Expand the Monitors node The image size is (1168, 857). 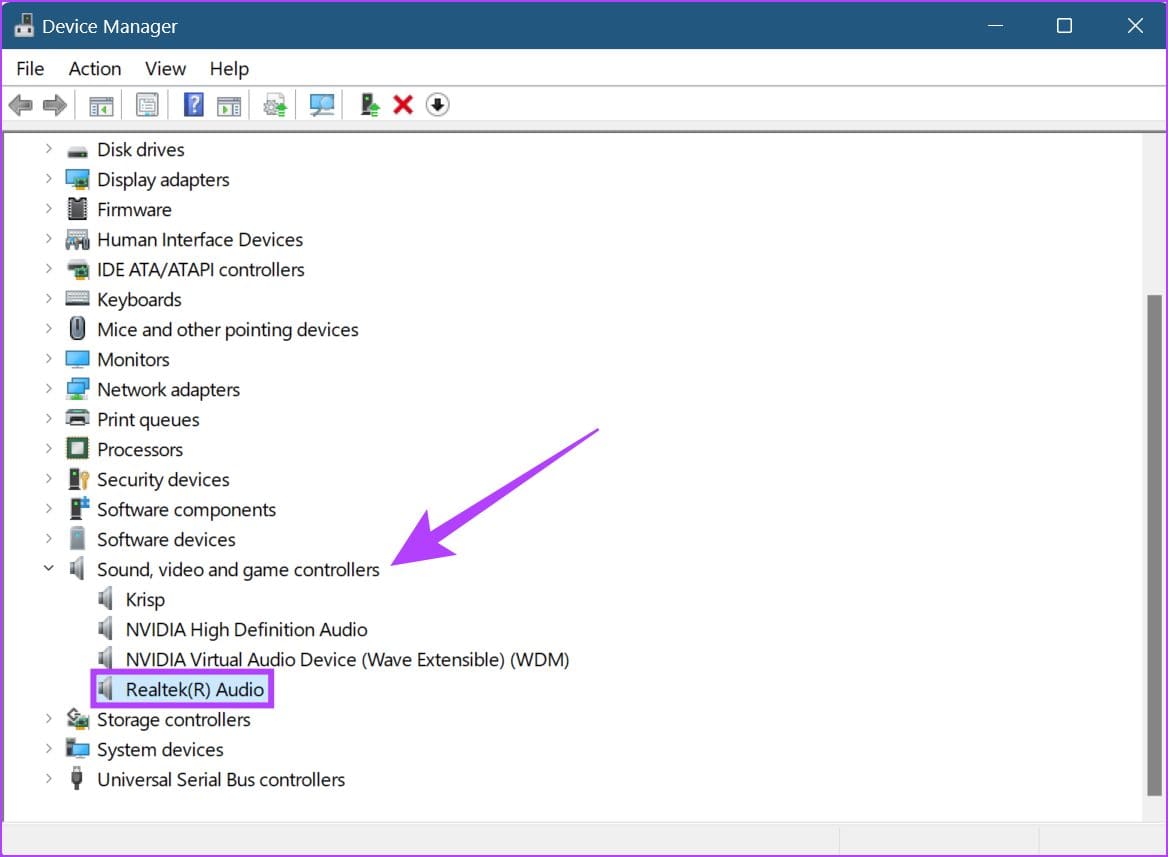(48, 359)
